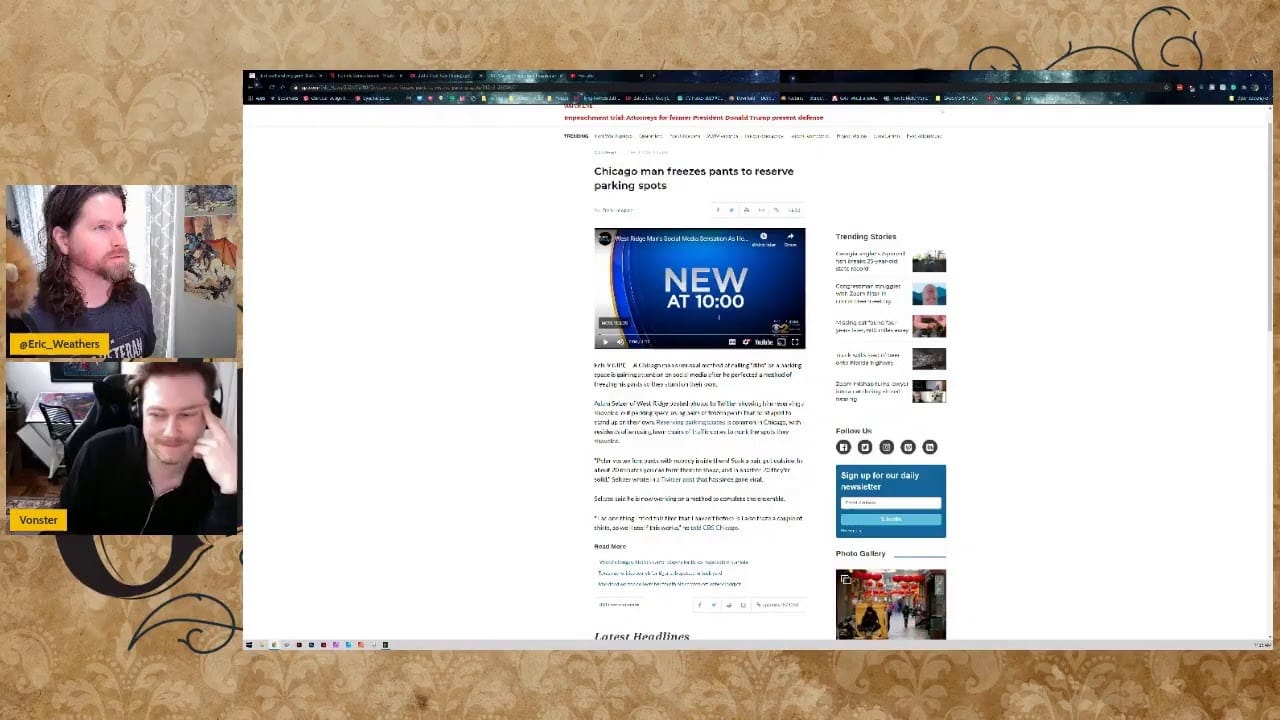Mute the video using the speaker icon
Screen dimensions: 1280x720
619,342
